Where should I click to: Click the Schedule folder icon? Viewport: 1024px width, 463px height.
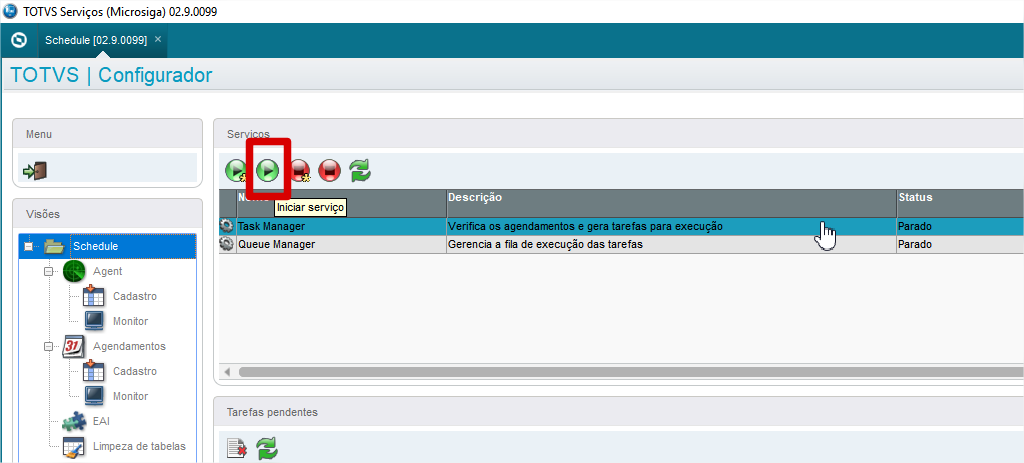pos(56,246)
